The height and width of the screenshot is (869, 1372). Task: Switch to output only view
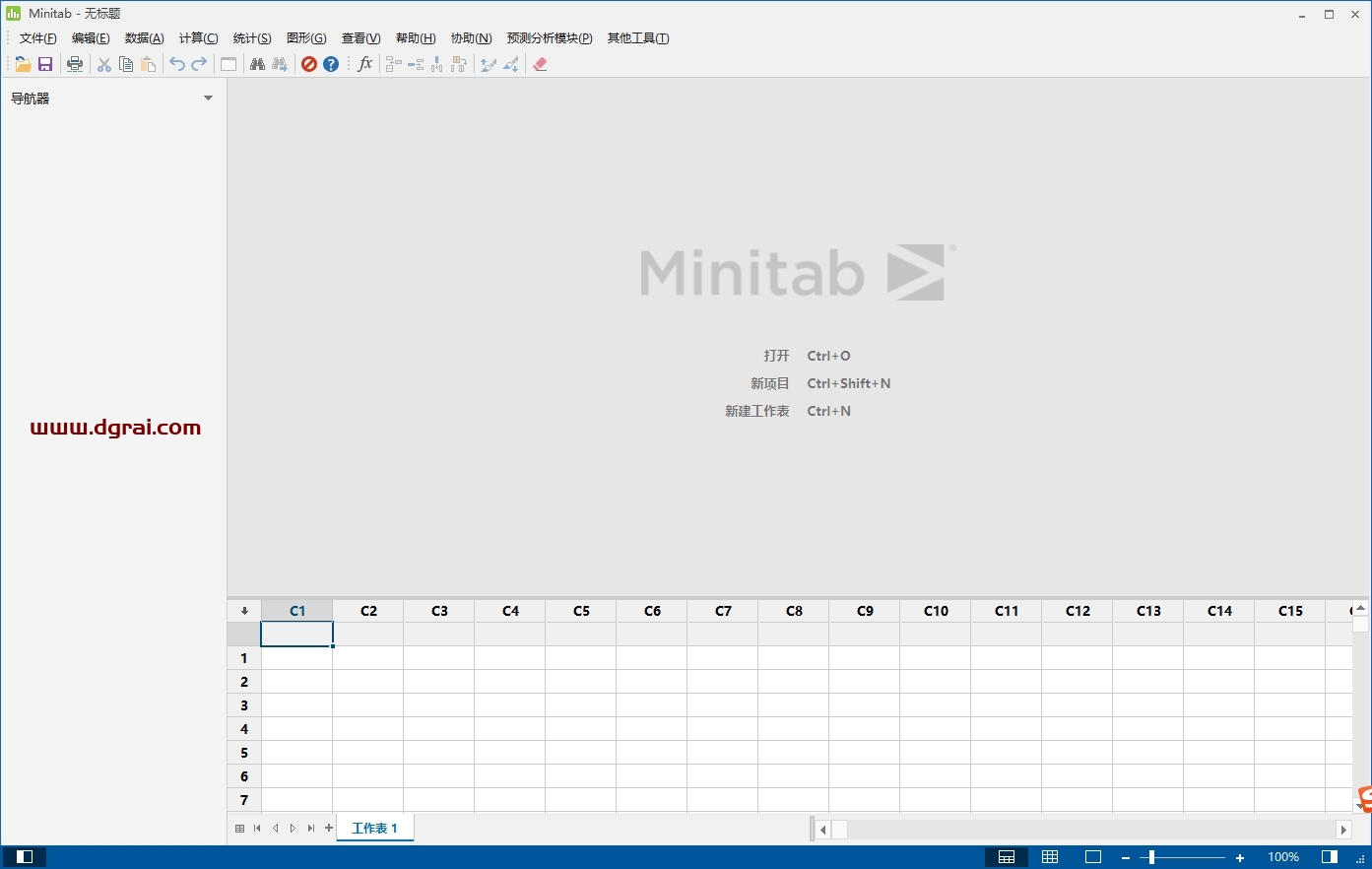tap(1093, 857)
